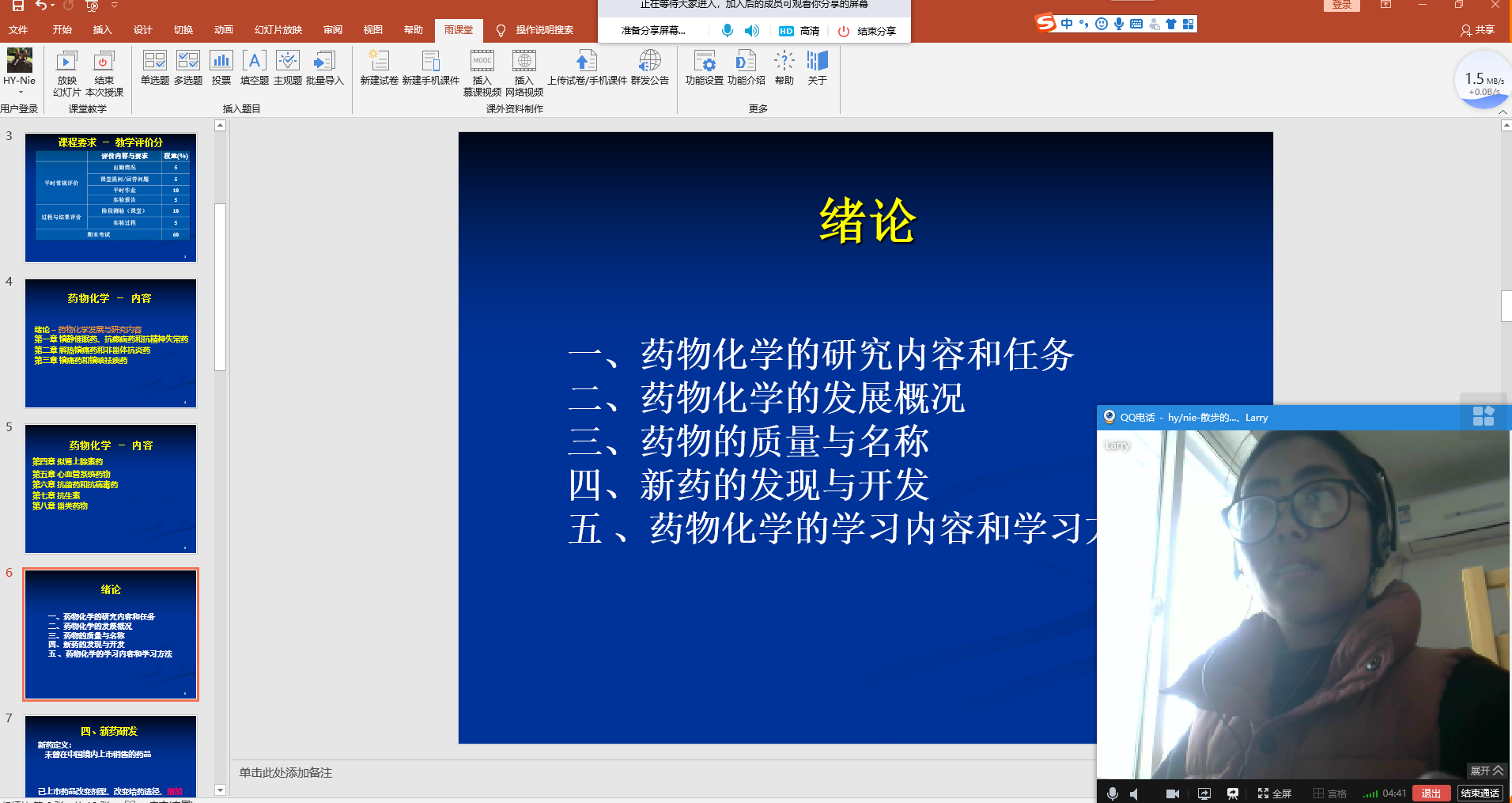Click the red 退出 button
Image resolution: width=1512 pixels, height=803 pixels.
[1431, 794]
